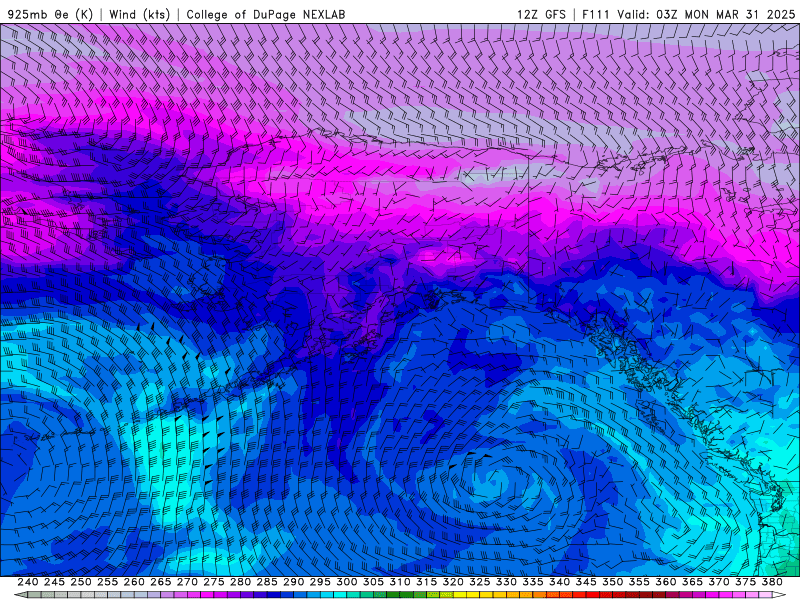Click the 335 value on color scale
800x600 pixels.
click(x=533, y=582)
